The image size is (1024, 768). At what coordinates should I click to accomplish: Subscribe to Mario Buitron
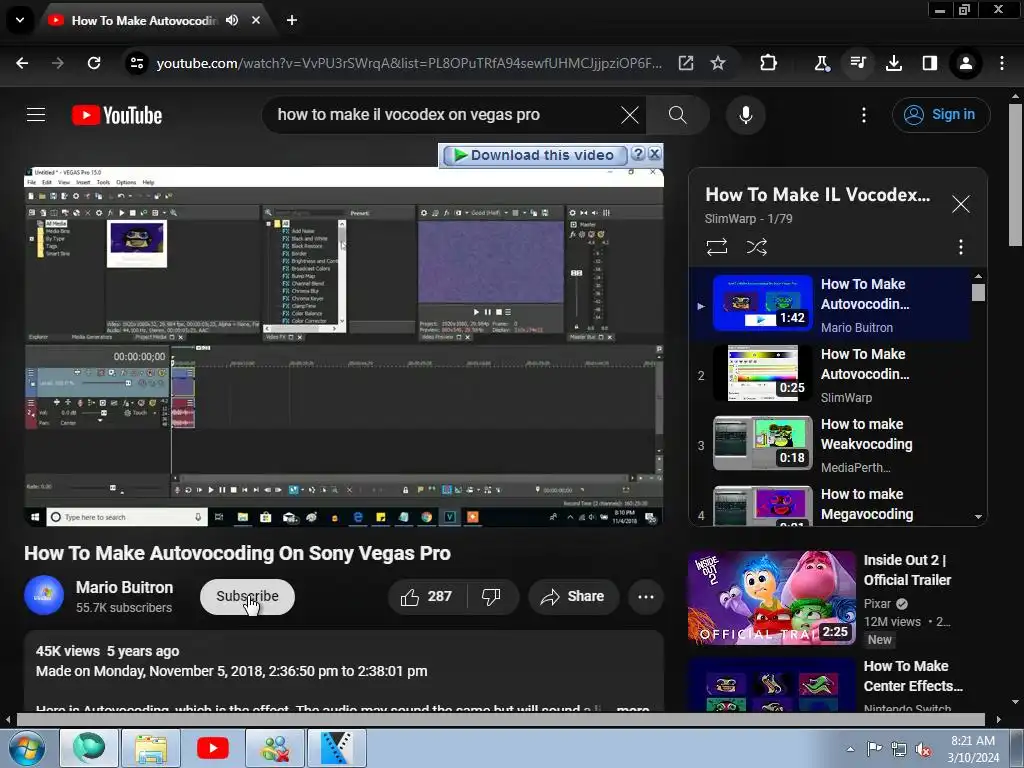coord(247,596)
